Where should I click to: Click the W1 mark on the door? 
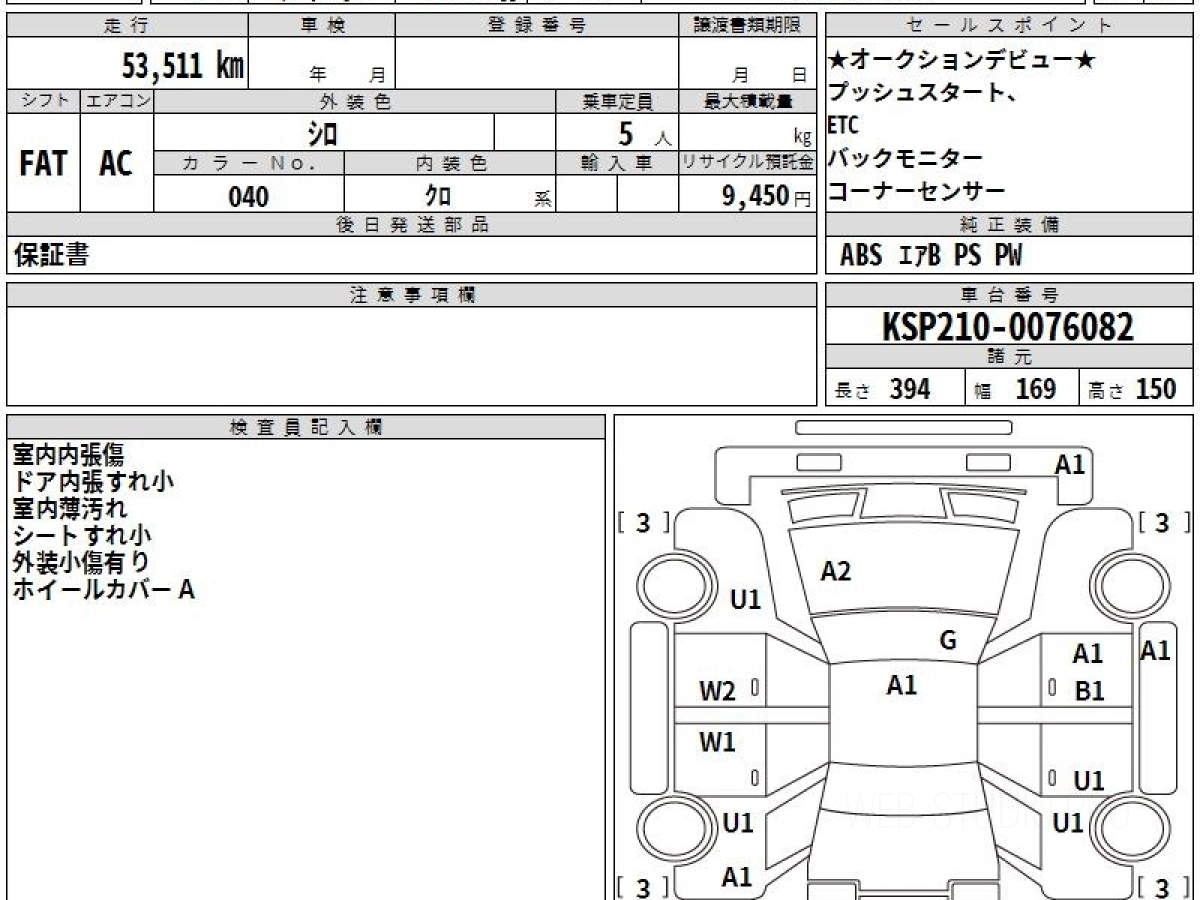click(x=717, y=742)
